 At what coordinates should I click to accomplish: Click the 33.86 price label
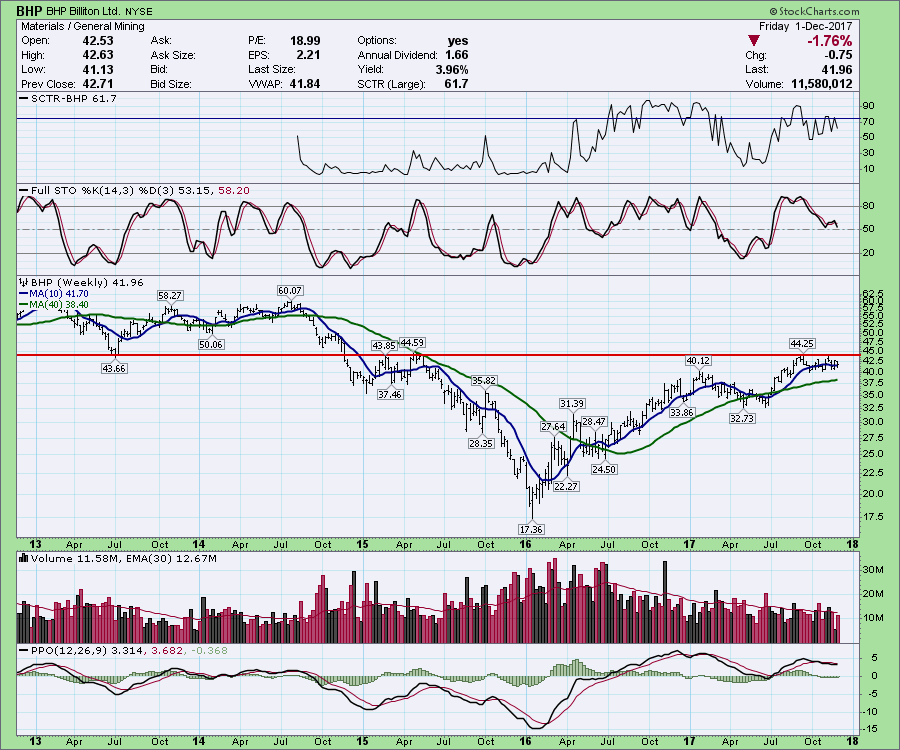(x=681, y=412)
